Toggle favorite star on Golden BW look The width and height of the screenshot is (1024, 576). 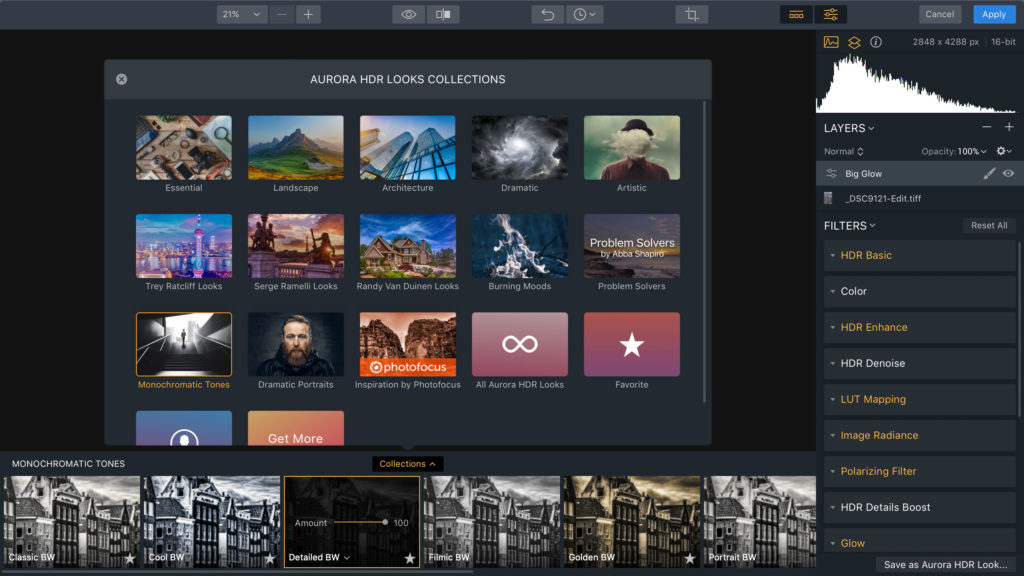click(x=690, y=558)
